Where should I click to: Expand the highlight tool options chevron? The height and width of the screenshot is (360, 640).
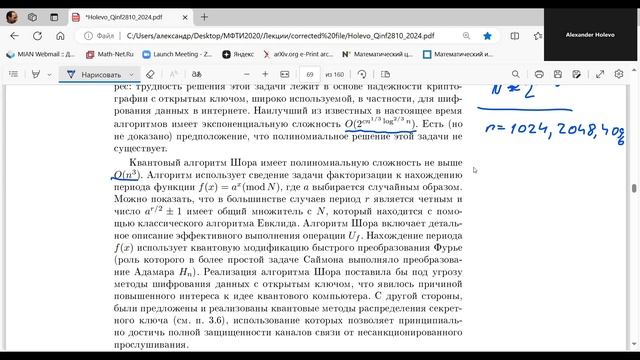[x=49, y=75]
